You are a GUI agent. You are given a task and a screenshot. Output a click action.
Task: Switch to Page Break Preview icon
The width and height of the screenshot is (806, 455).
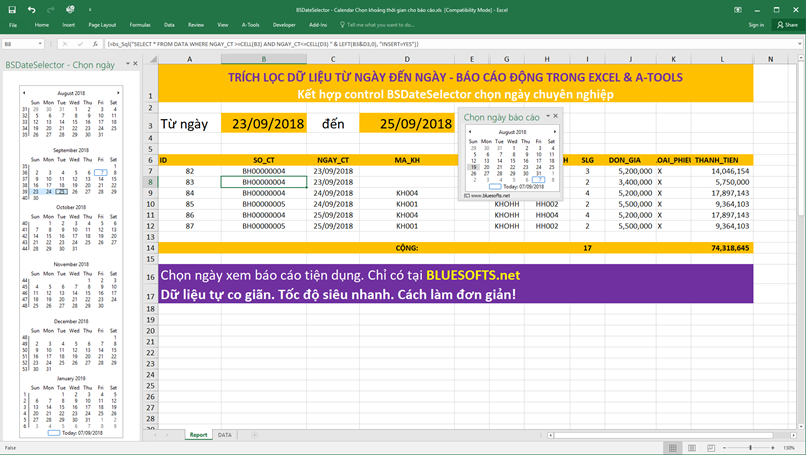tap(710, 448)
